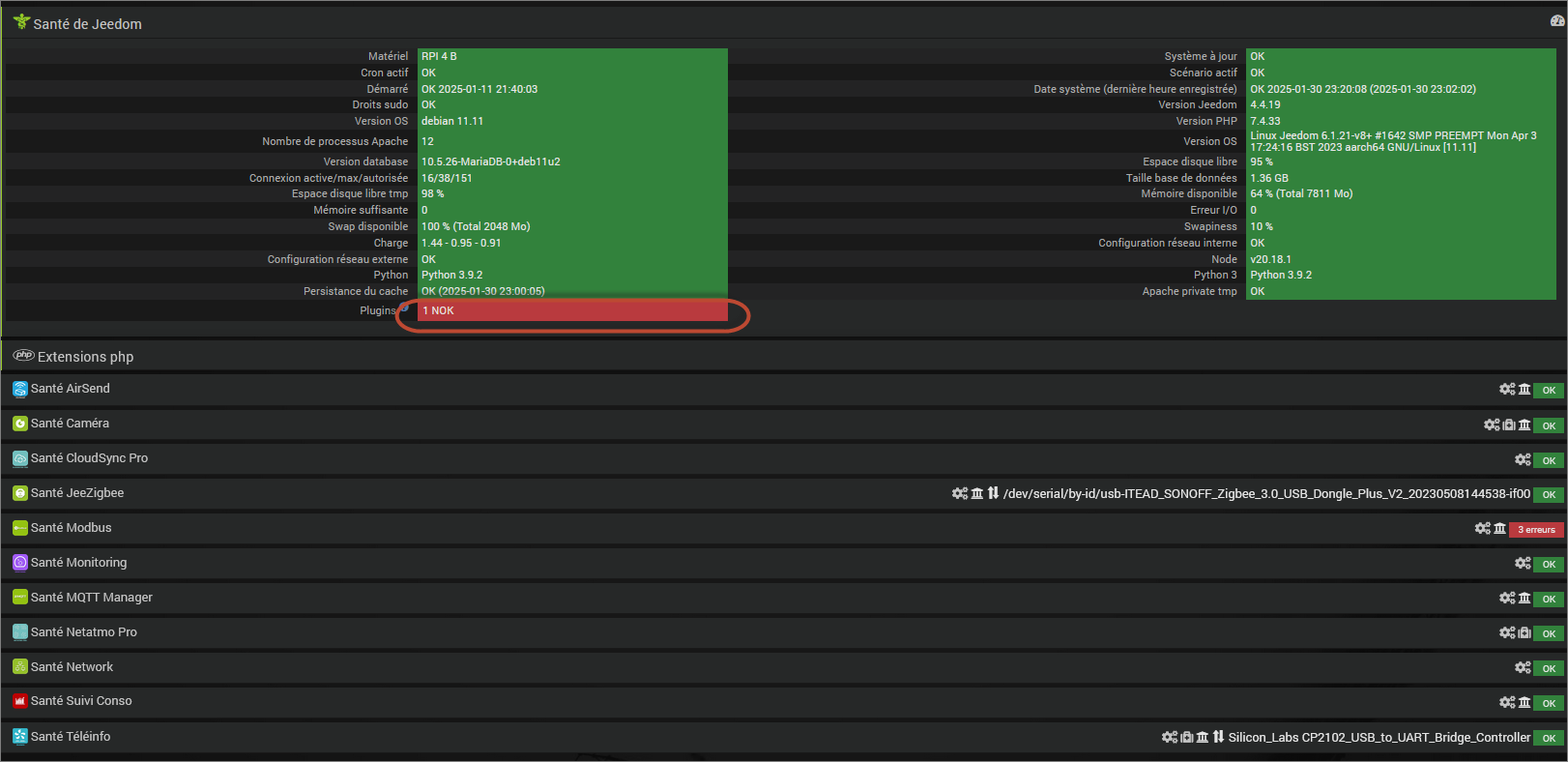Click the gears icon in Santé Téléinfo row
1568x762 pixels.
[x=1170, y=737]
